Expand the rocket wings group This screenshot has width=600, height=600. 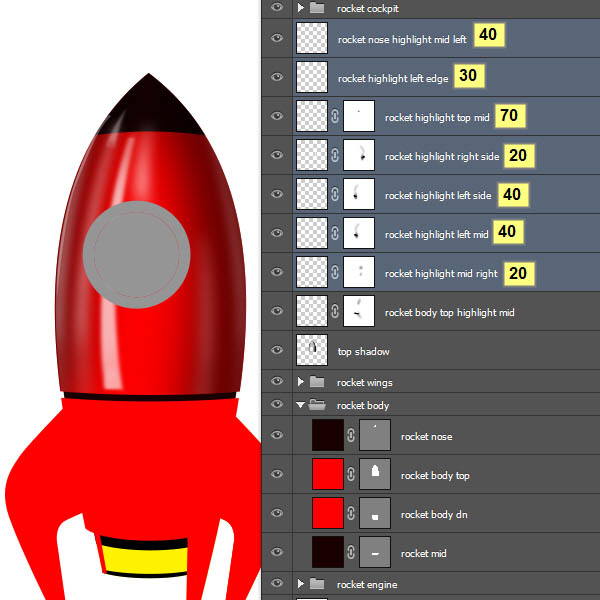click(x=301, y=382)
